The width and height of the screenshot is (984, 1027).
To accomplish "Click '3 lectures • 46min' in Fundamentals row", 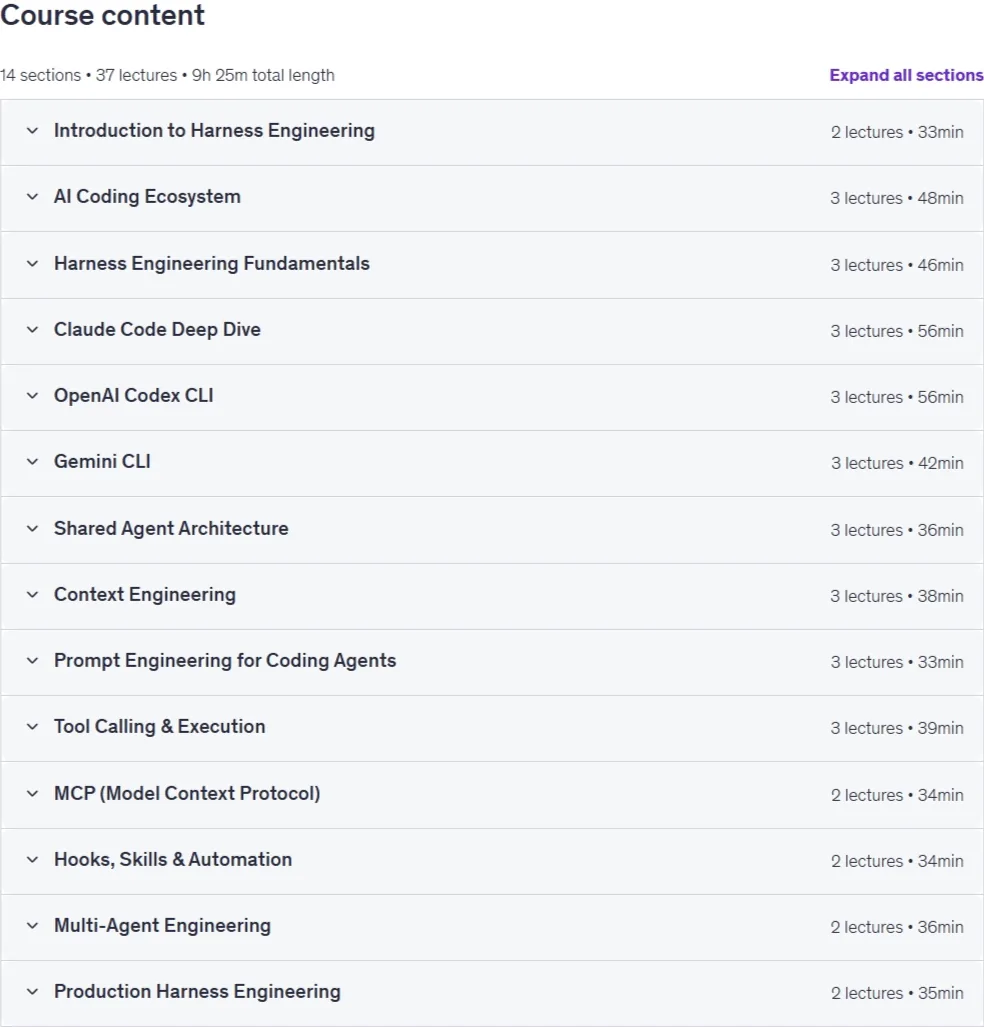I will 897,265.
